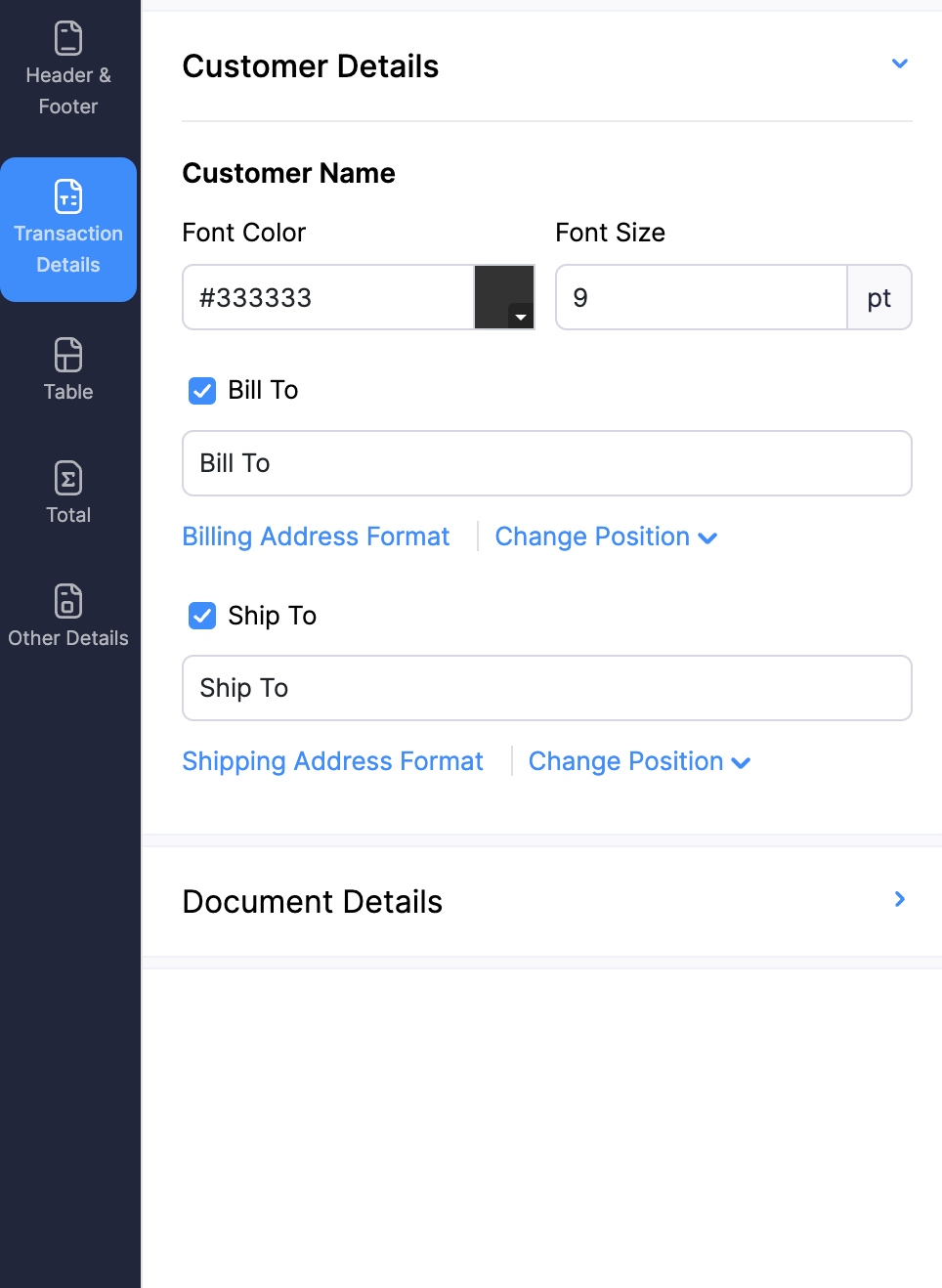Expand the Document Details section

tap(899, 900)
